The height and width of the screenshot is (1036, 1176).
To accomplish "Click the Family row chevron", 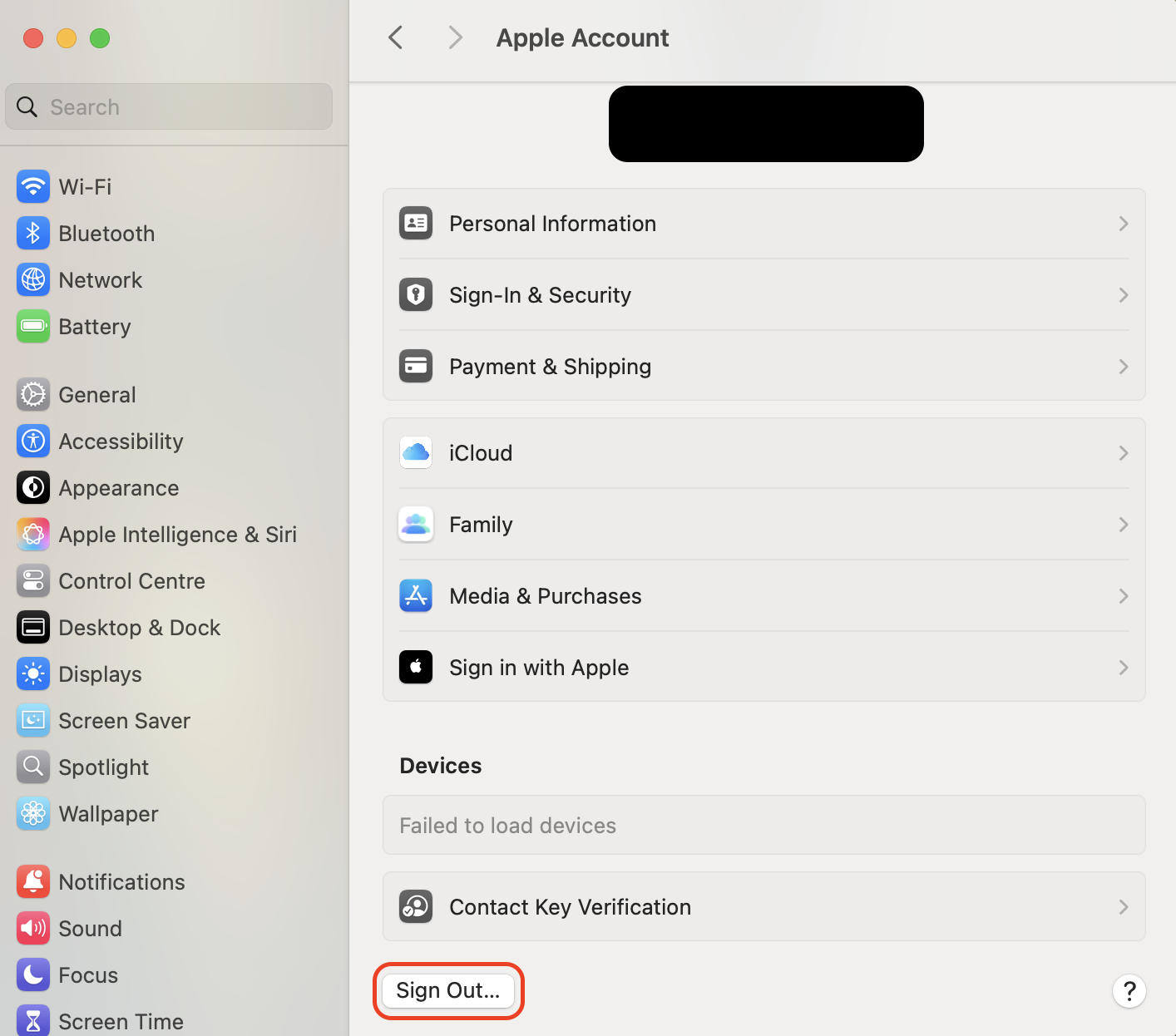I will pos(1124,525).
